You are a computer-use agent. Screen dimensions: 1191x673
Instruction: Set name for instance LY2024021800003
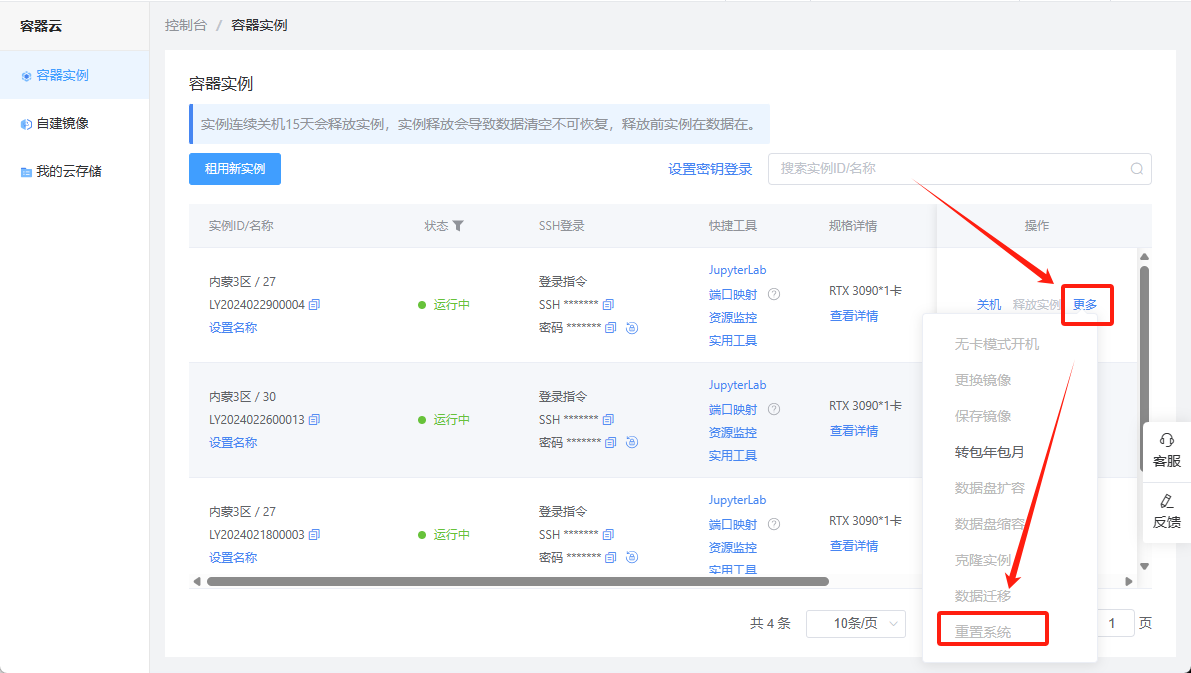pyautogui.click(x=233, y=558)
